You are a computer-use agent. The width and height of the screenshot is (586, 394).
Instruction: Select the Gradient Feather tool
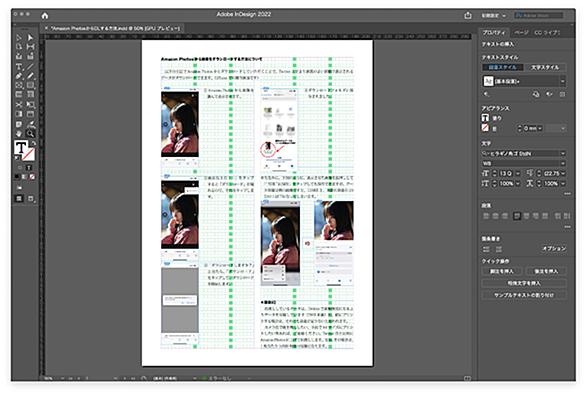coord(30,114)
